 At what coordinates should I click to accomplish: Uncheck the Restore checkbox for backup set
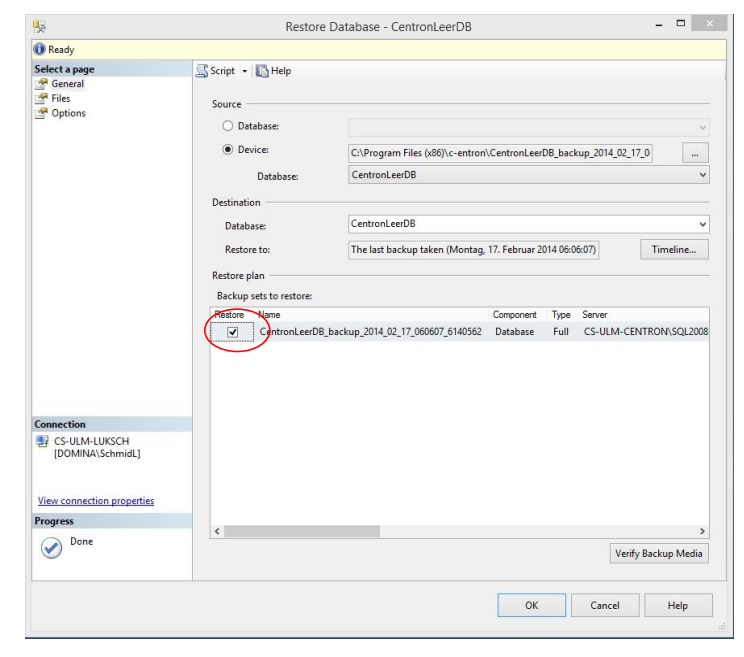[233, 332]
